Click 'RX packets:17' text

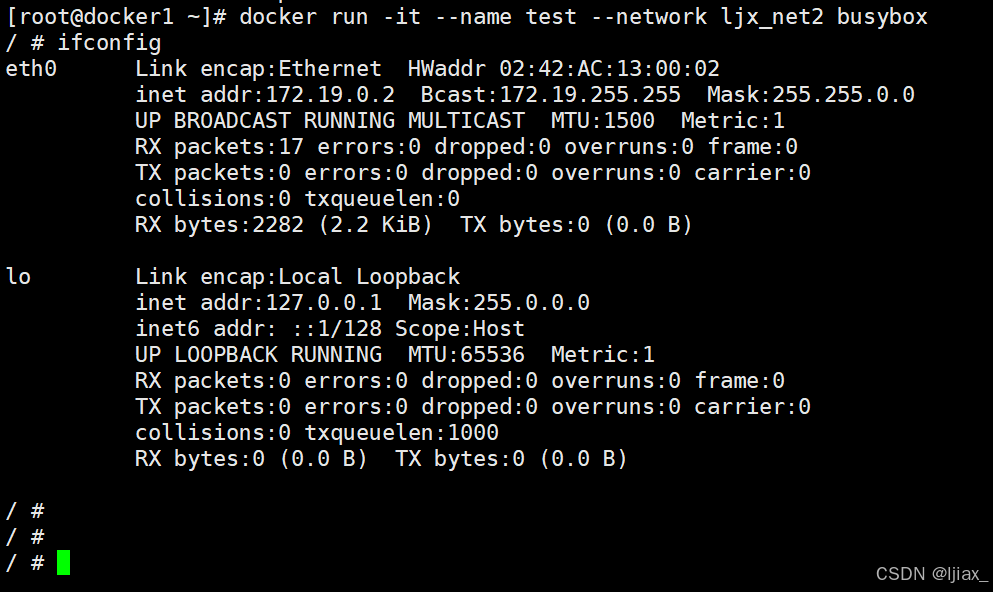[x=219, y=146]
